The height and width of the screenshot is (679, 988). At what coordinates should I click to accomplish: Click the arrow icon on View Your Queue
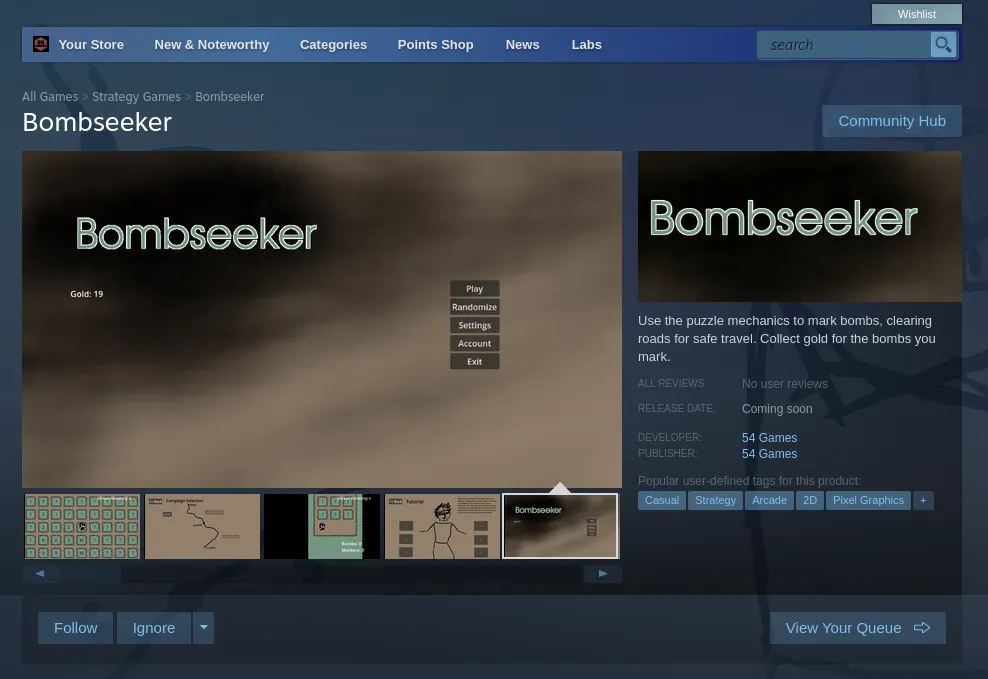click(x=922, y=628)
